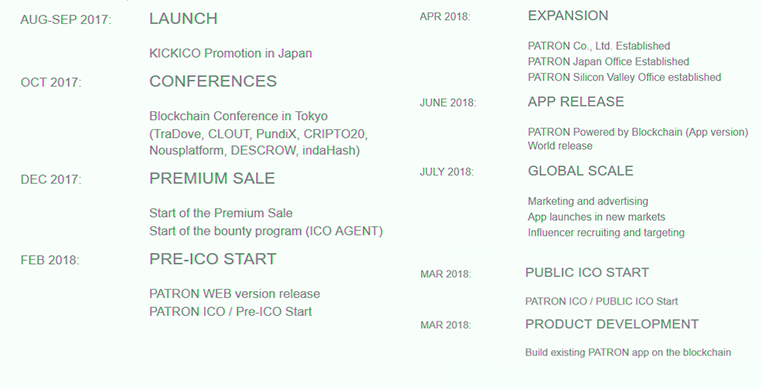Select the PUBLIC ICO START heading
Image resolution: width=761 pixels, height=389 pixels.
(587, 273)
